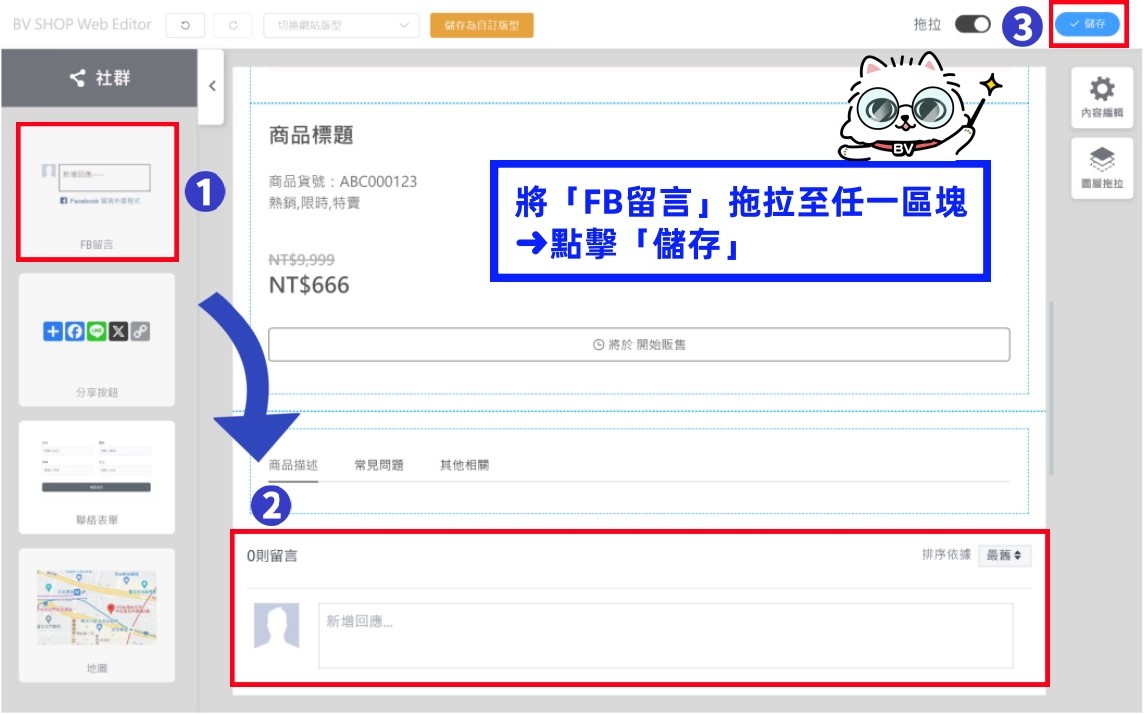Click the redo arrow button

click(x=233, y=25)
